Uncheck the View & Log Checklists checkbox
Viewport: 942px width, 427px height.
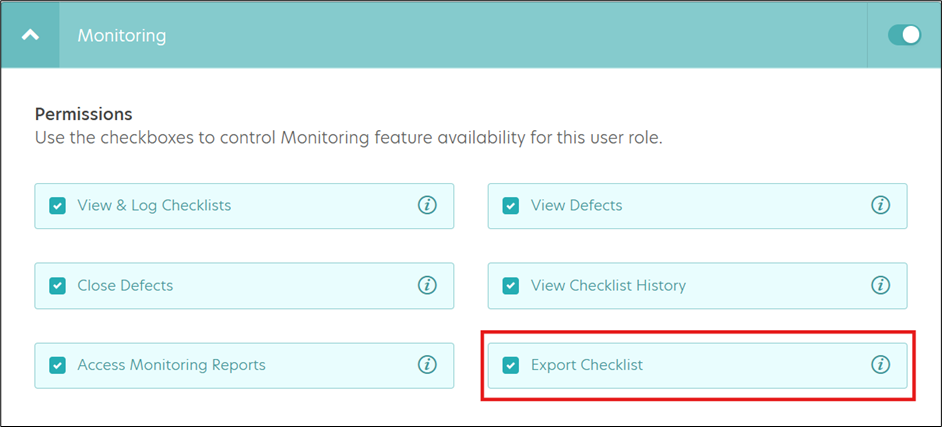[x=57, y=206]
